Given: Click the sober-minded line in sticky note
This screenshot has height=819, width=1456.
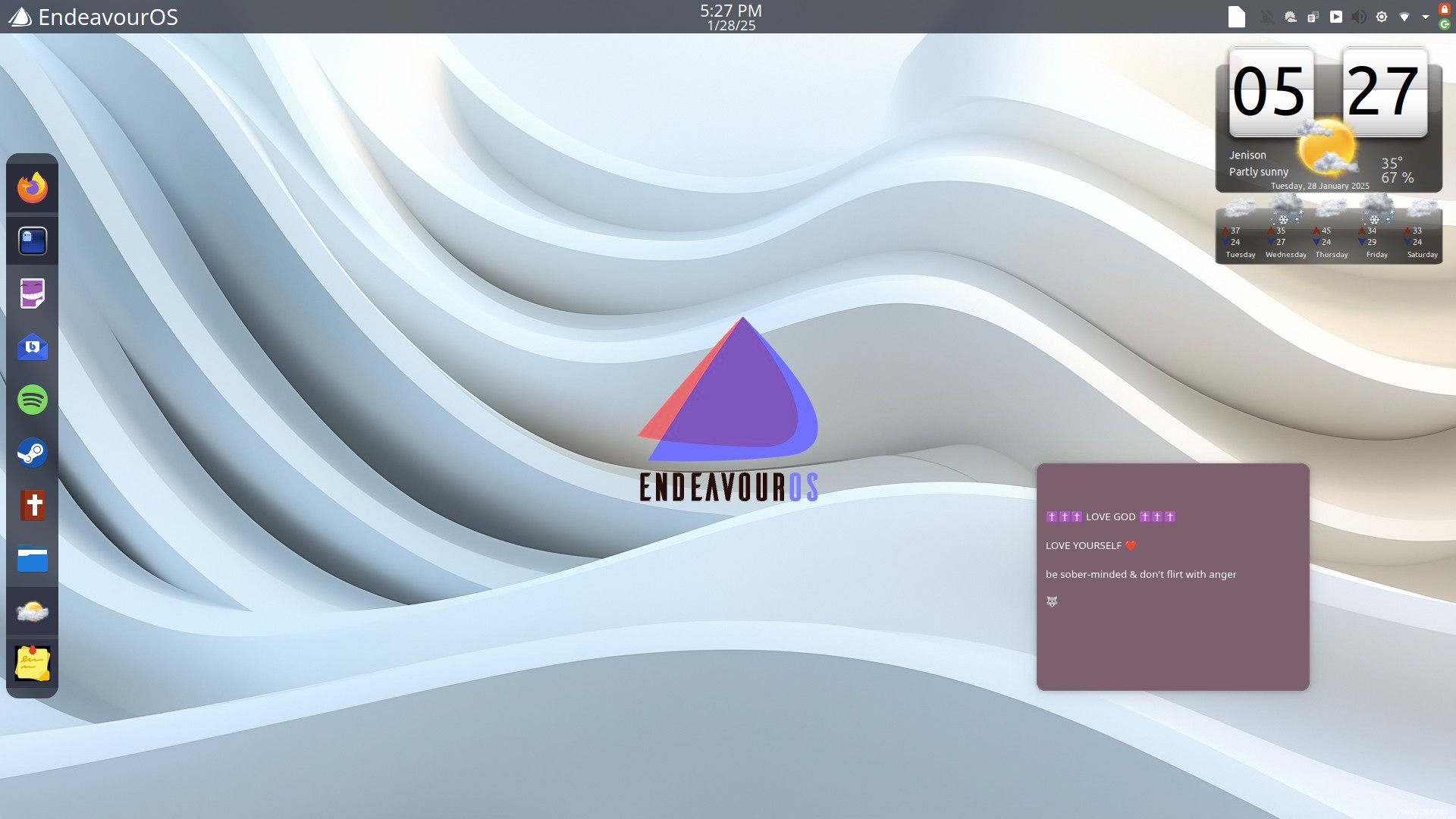Looking at the screenshot, I should tap(1141, 574).
